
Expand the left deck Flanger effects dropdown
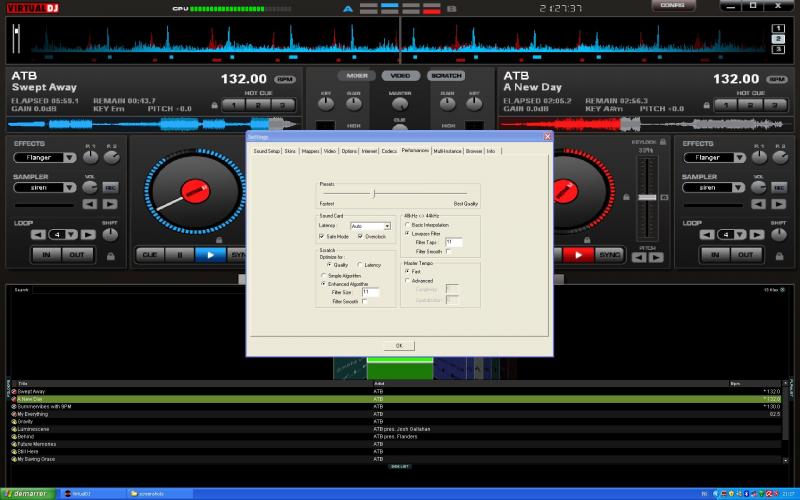(70, 157)
